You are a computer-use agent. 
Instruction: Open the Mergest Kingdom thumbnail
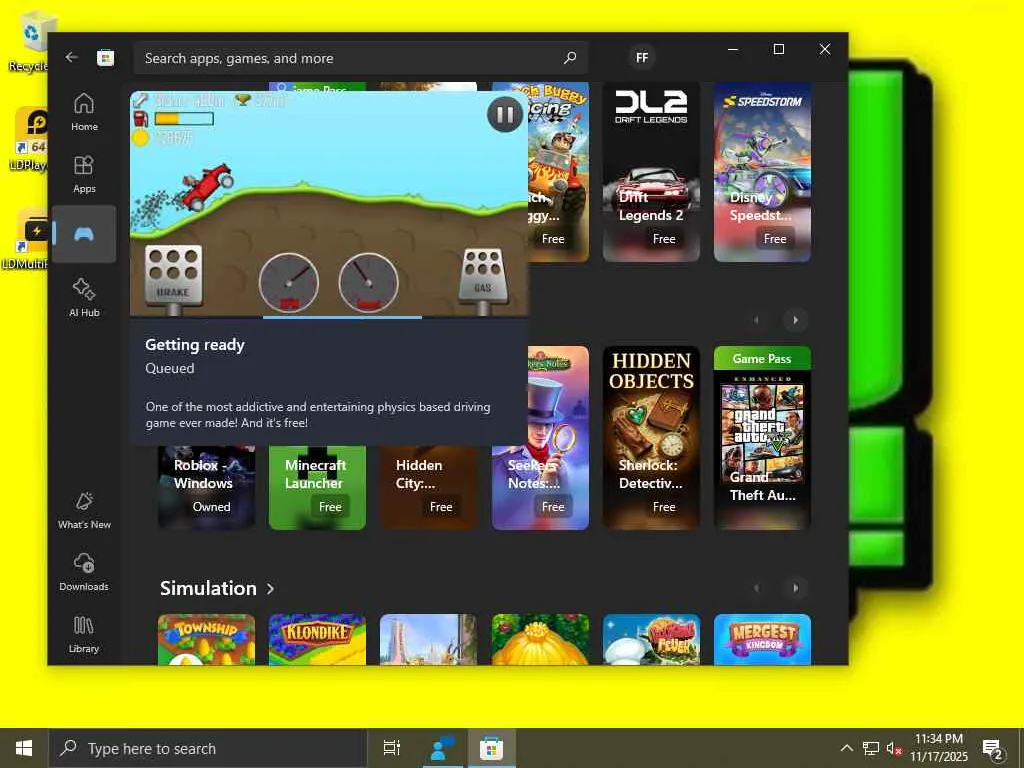coord(762,639)
